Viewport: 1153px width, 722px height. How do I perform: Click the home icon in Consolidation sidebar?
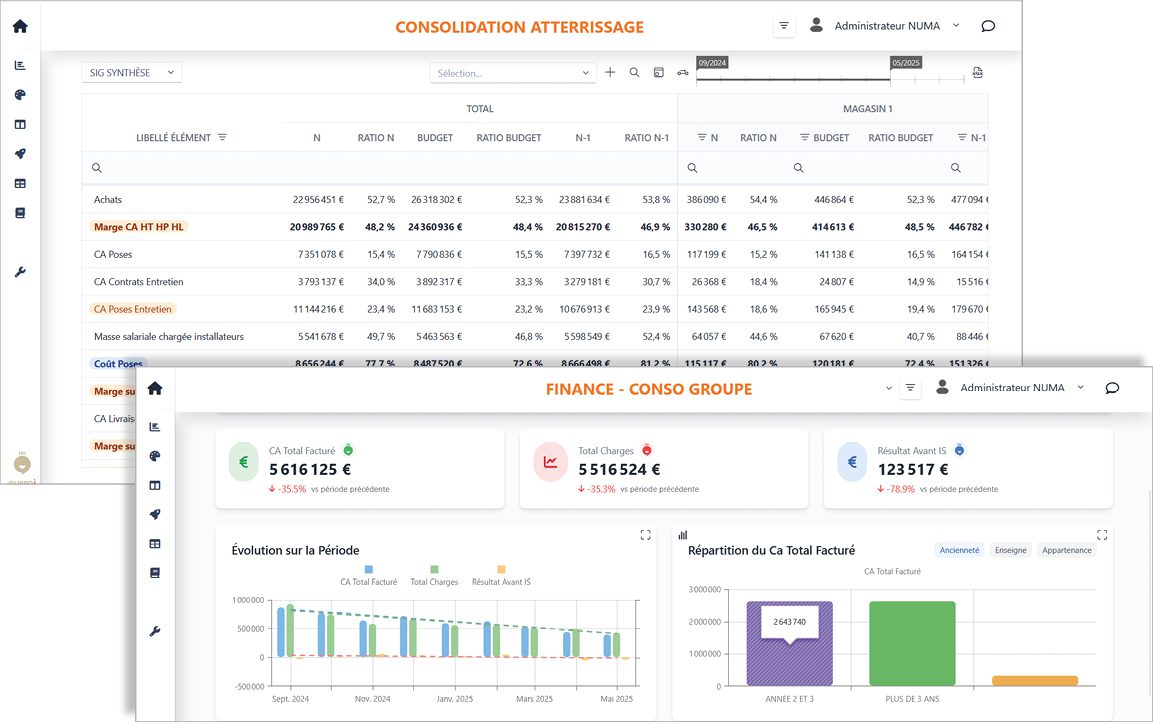pos(20,26)
